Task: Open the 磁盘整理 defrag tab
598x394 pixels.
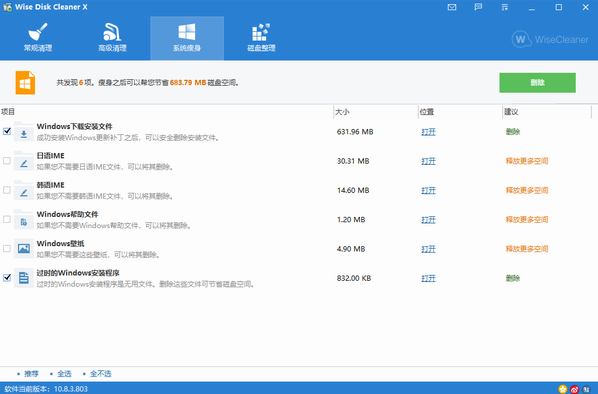Action: point(261,38)
